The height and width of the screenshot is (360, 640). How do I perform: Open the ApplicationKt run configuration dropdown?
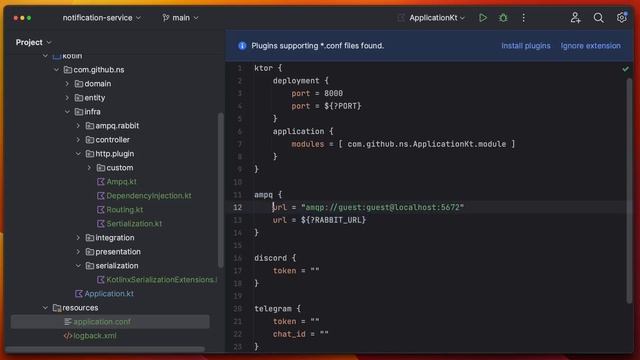point(437,18)
